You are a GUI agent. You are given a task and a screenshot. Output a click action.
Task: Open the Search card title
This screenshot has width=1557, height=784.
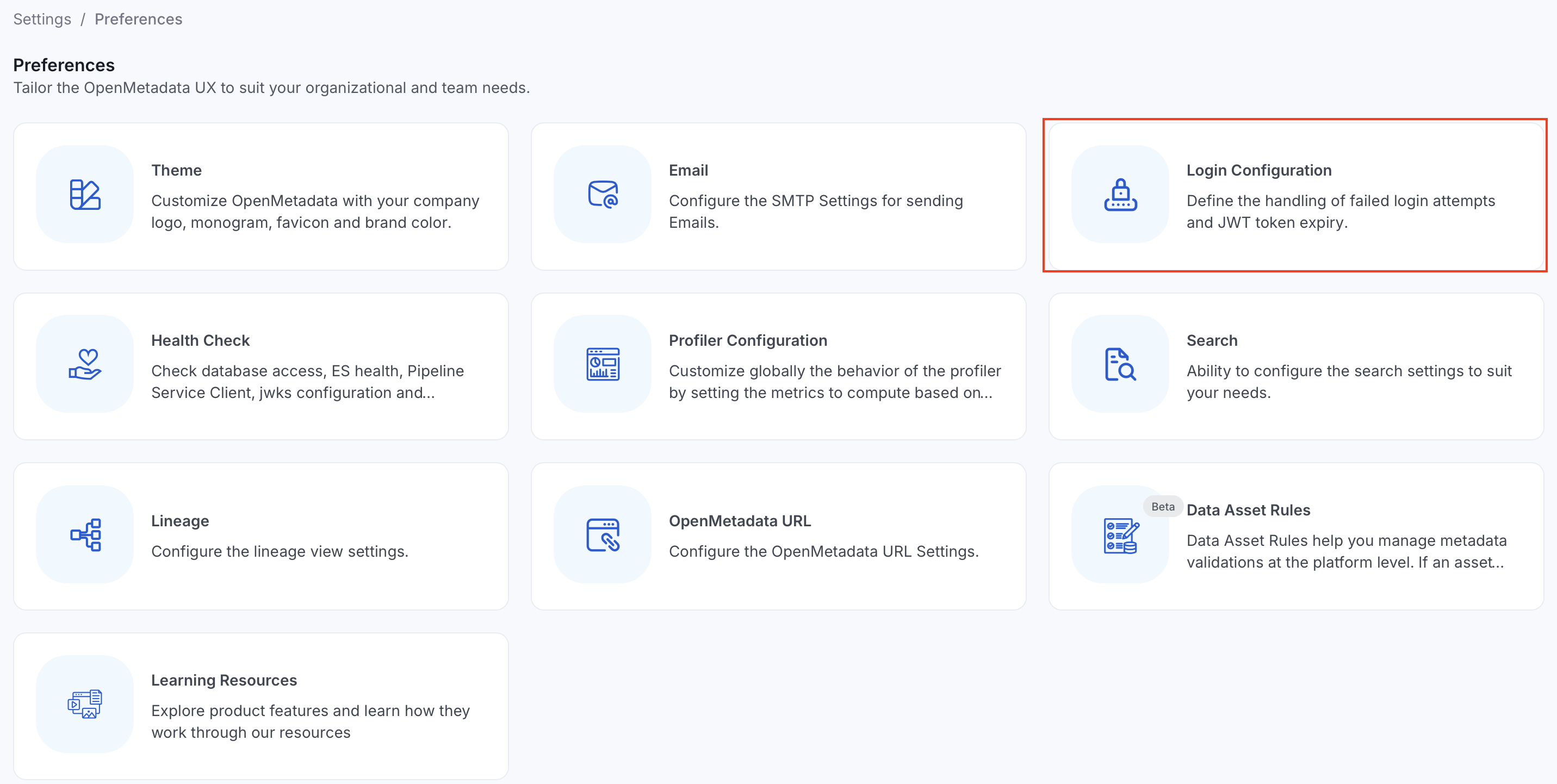click(1211, 340)
